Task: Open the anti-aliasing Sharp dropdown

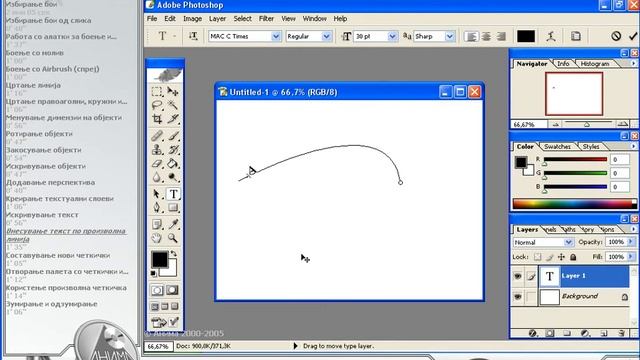Action: click(x=450, y=36)
